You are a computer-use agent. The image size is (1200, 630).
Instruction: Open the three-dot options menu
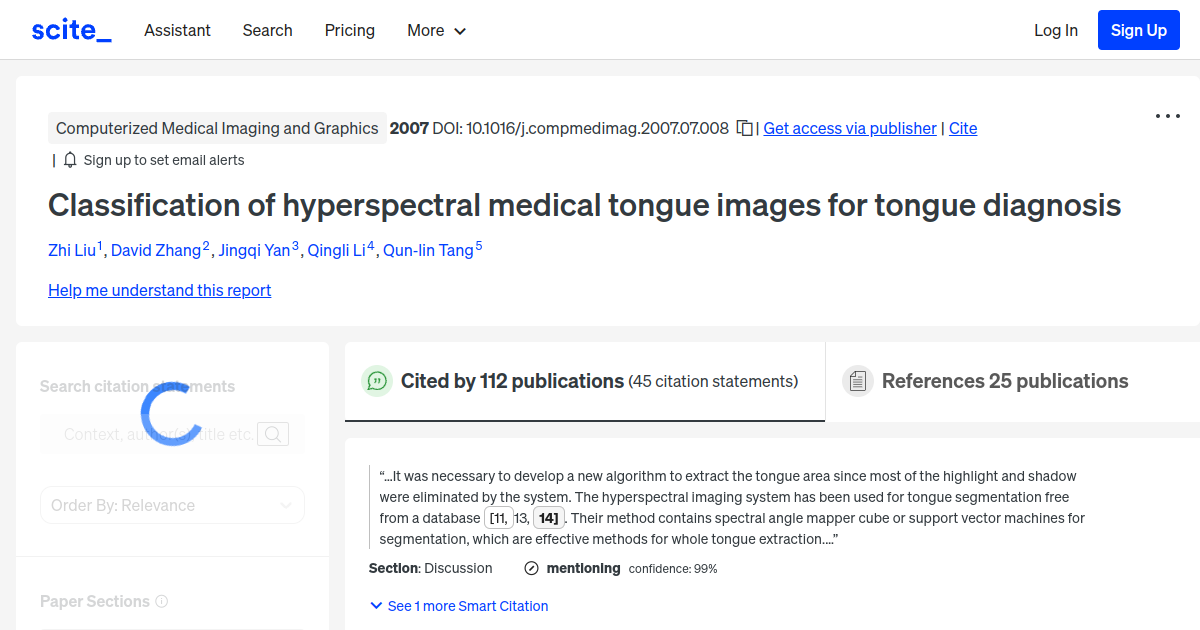[x=1167, y=116]
